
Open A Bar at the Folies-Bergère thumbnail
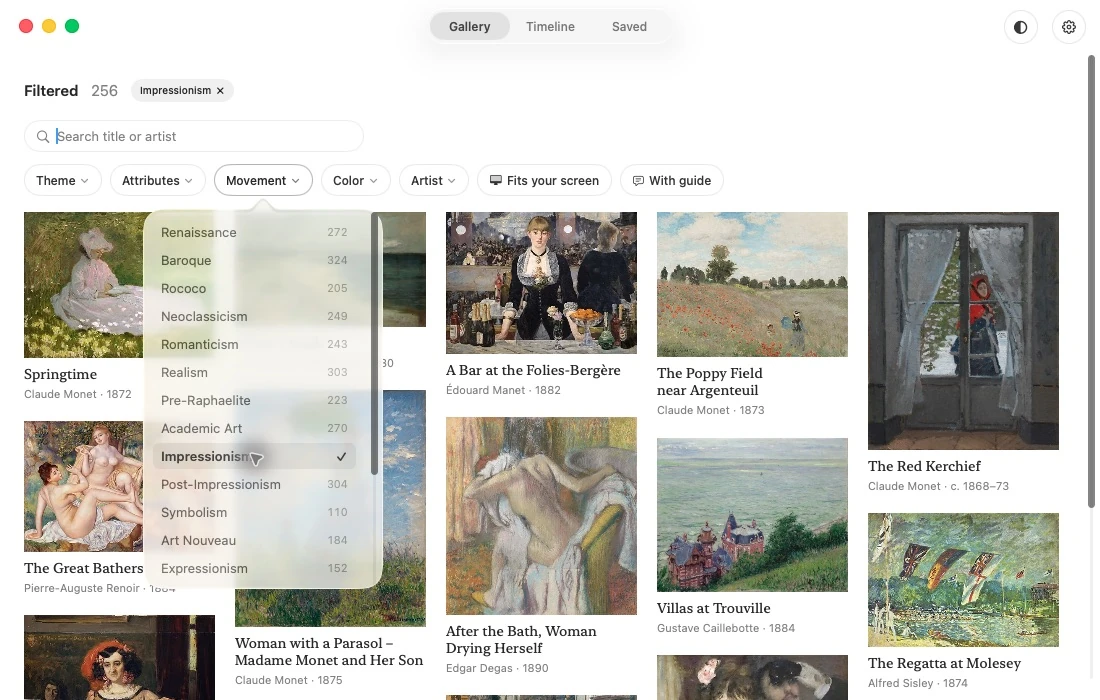pyautogui.click(x=541, y=283)
